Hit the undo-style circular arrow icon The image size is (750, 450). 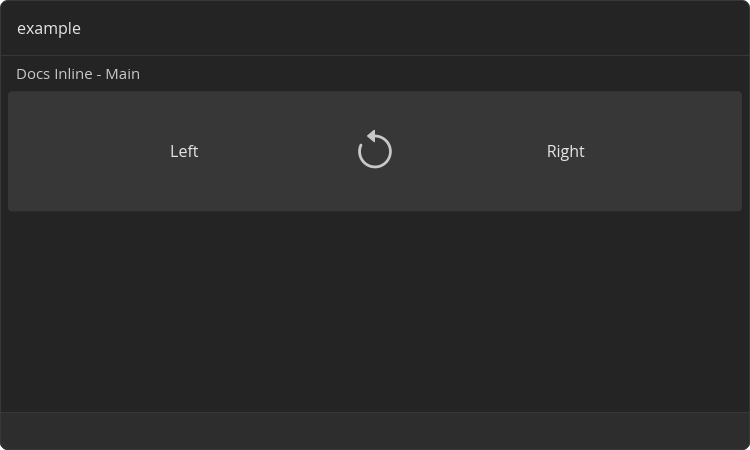point(375,151)
